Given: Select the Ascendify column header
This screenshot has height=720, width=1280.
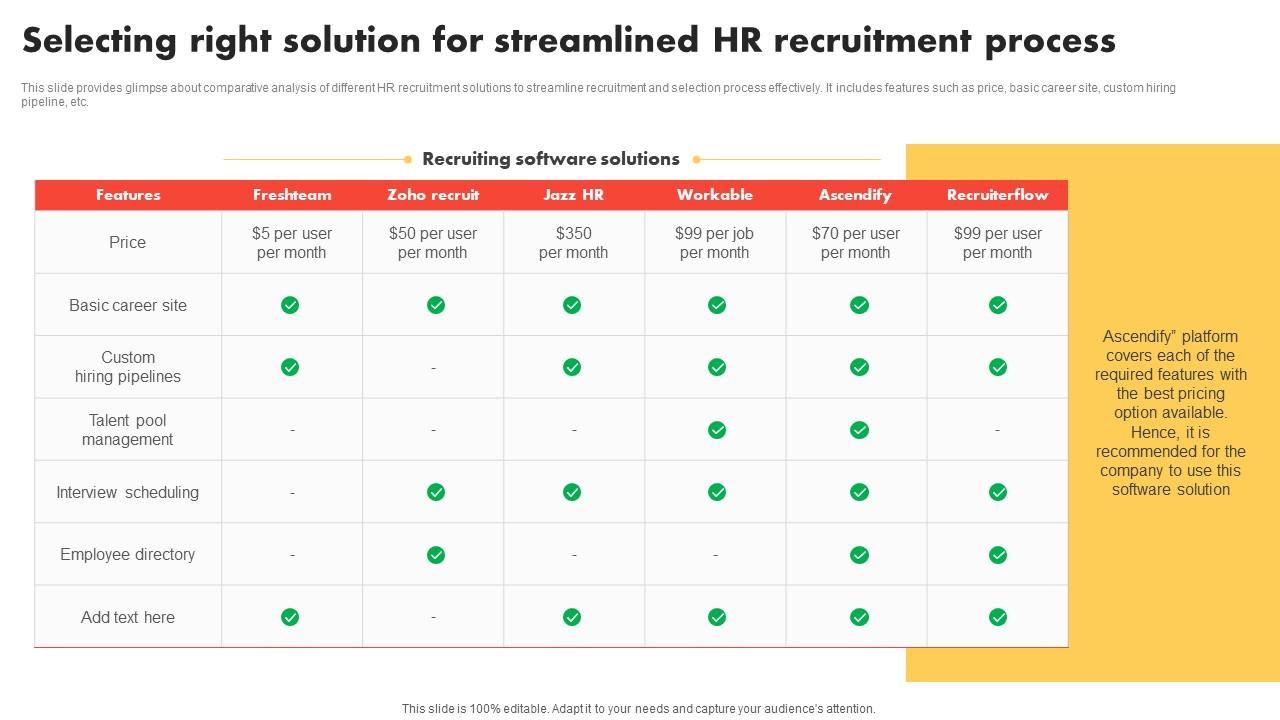Looking at the screenshot, I should pos(856,195).
